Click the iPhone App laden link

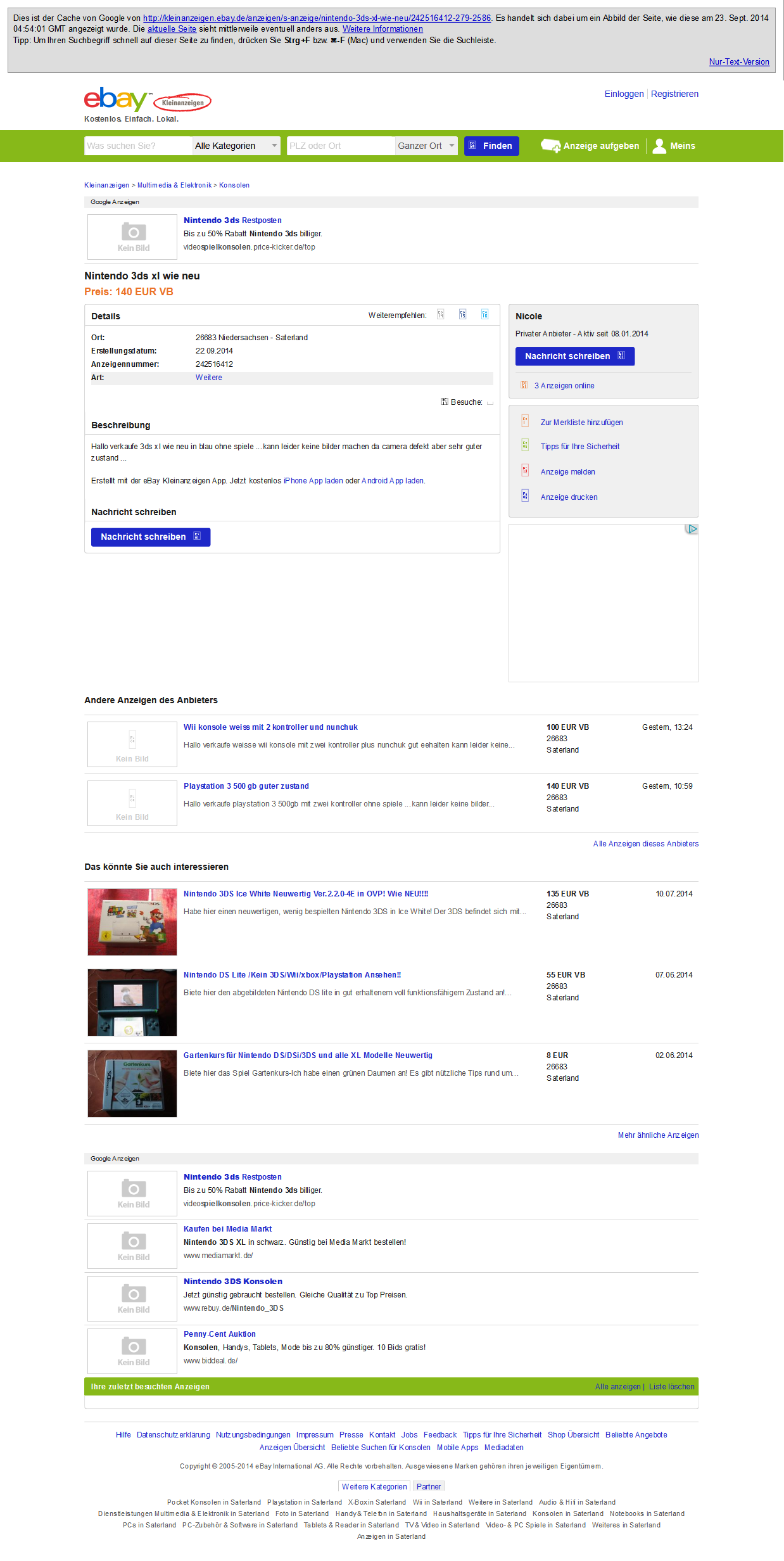(x=313, y=481)
